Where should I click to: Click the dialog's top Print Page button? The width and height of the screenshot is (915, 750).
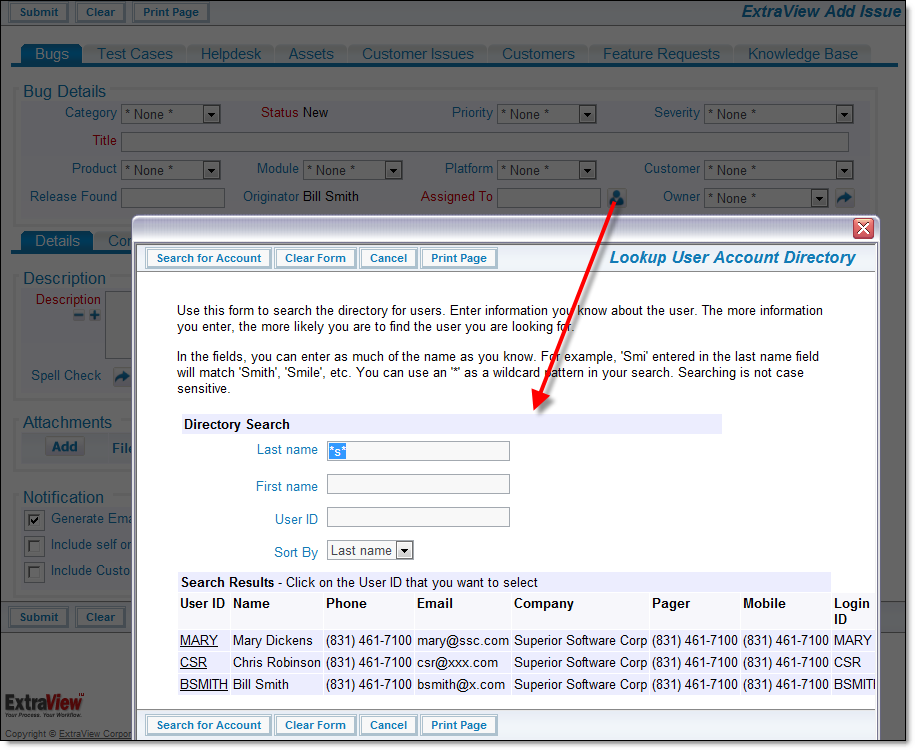[459, 259]
